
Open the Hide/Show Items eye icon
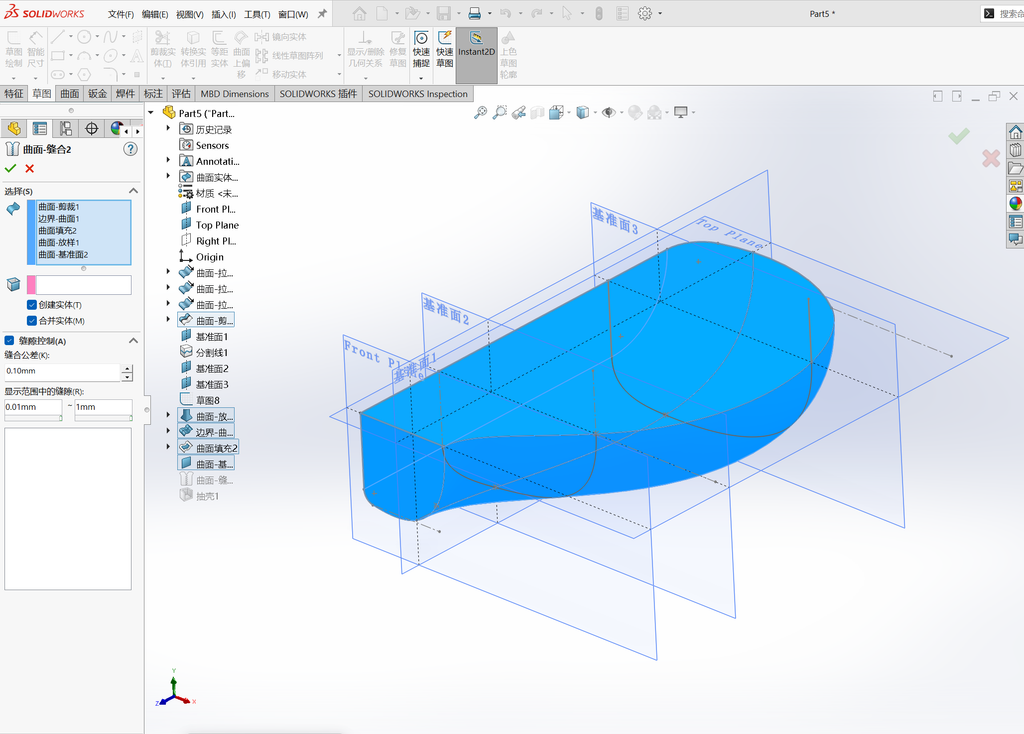[x=609, y=112]
